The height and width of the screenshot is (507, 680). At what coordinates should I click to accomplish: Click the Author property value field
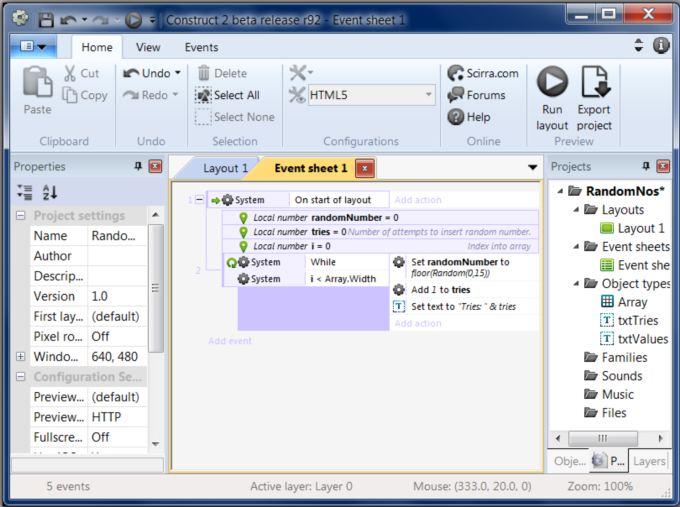pyautogui.click(x=117, y=256)
